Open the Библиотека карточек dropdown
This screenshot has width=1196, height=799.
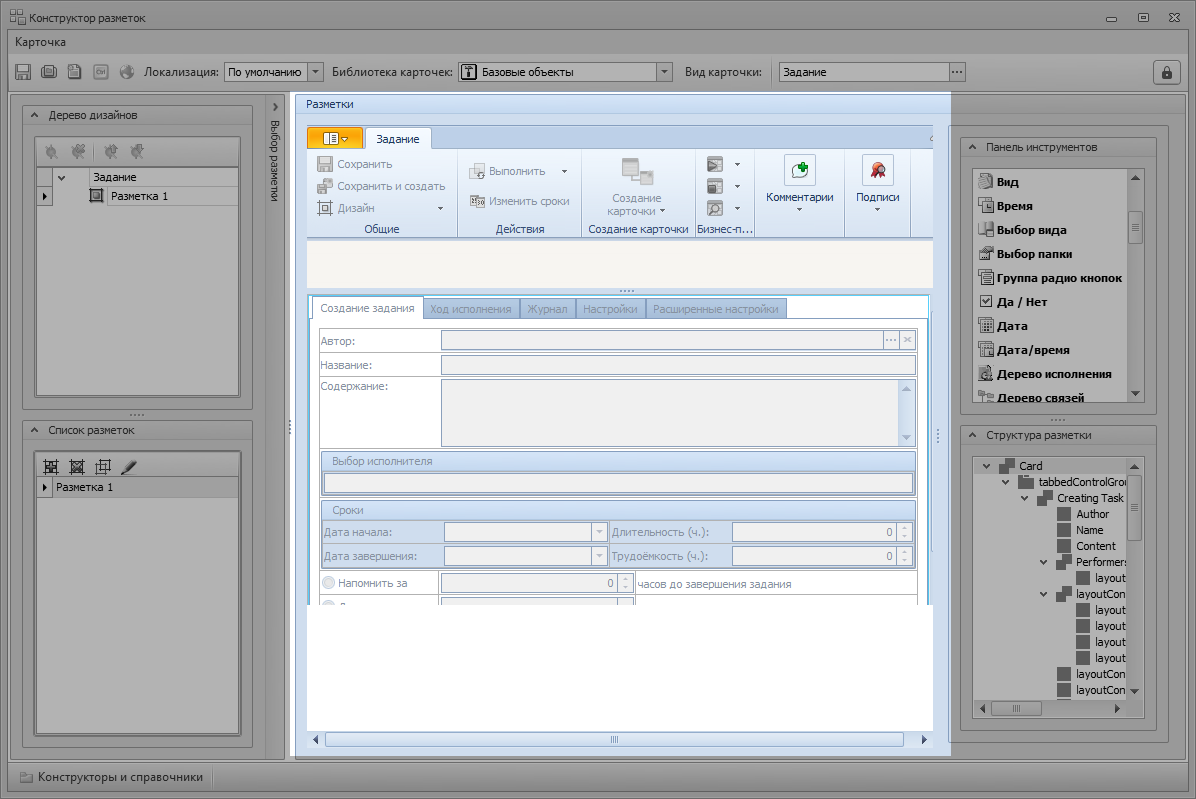664,72
